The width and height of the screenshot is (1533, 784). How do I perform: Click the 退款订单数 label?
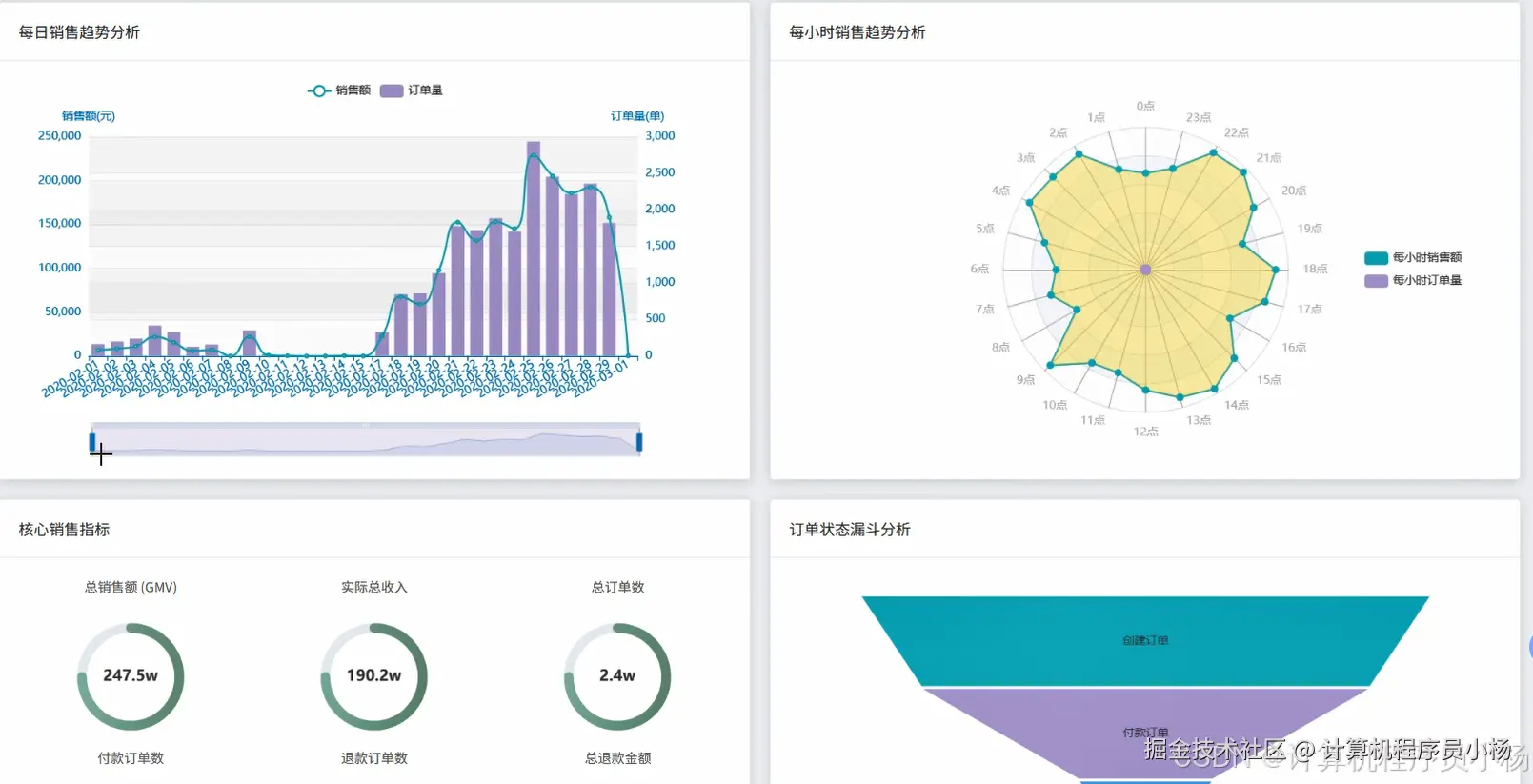point(374,758)
